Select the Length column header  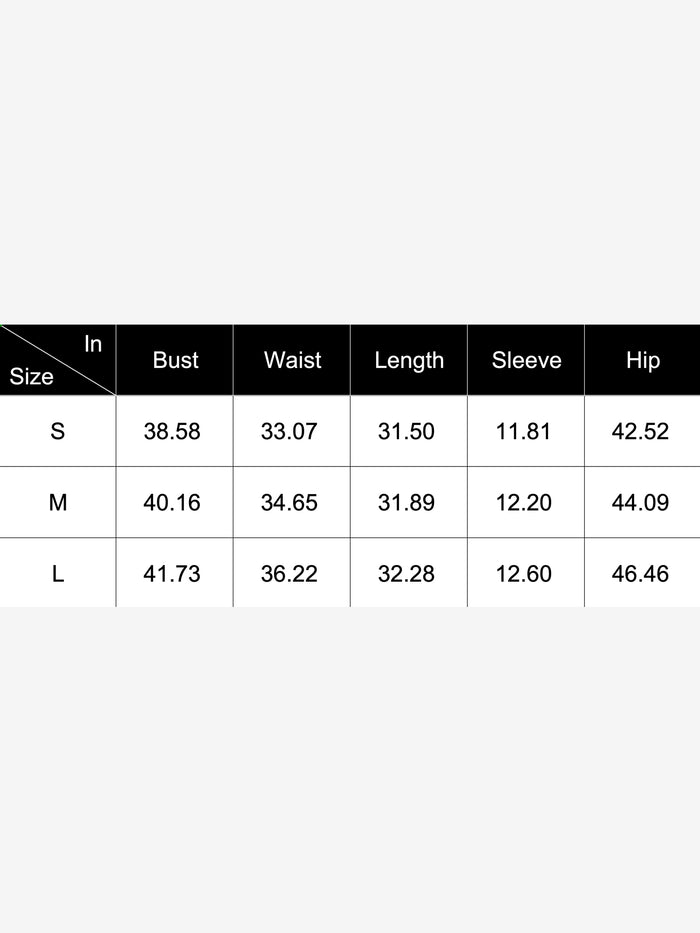pyautogui.click(x=409, y=360)
